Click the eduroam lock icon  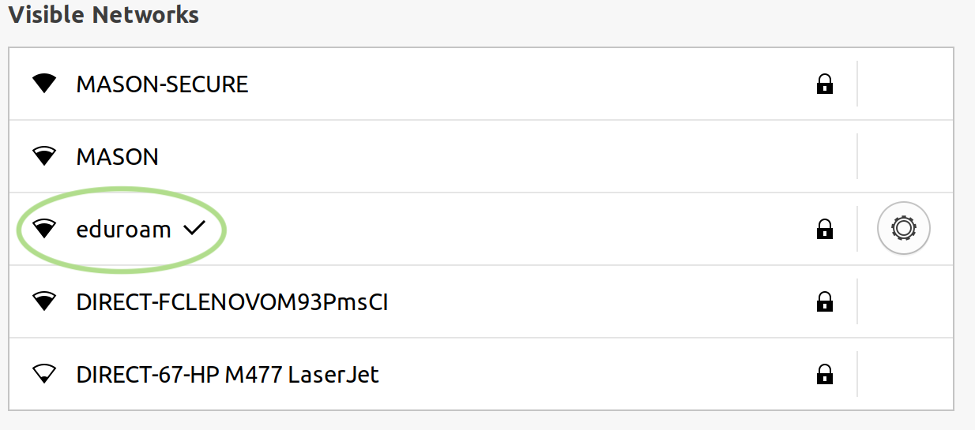click(824, 229)
